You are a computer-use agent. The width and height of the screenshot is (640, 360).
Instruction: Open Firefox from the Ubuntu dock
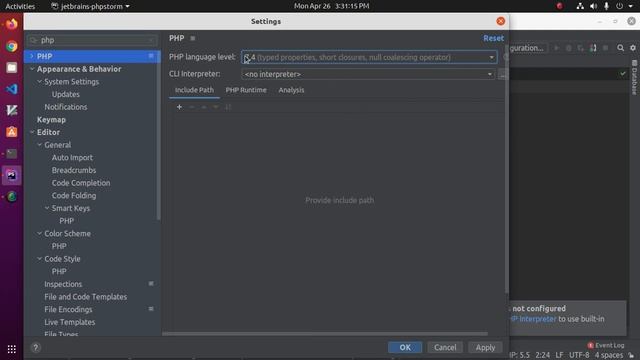tap(12, 24)
